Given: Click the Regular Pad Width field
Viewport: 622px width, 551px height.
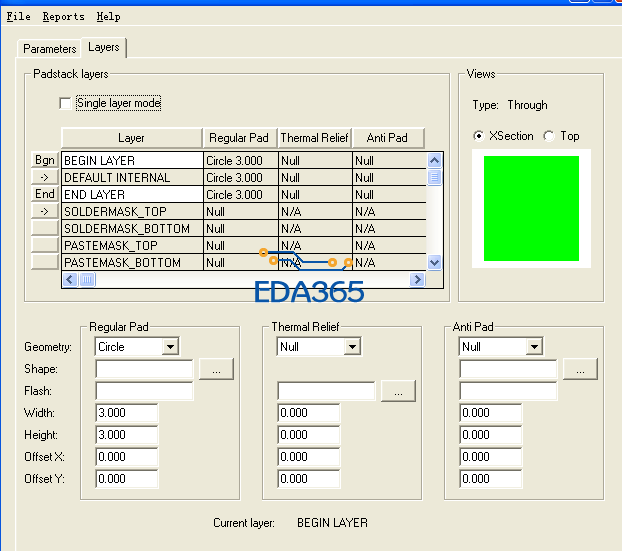Looking at the screenshot, I should pos(127,413).
